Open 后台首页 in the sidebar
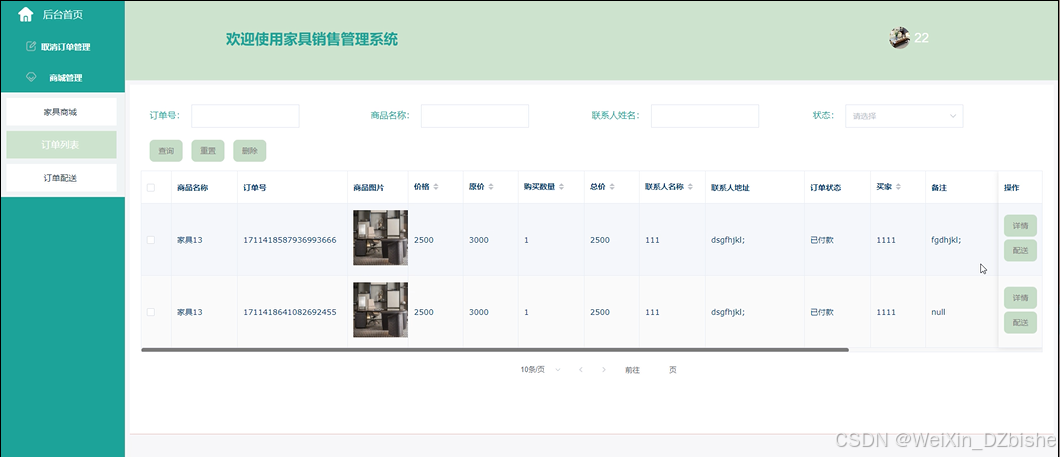Screen dimensions: 1060x457 click(63, 14)
